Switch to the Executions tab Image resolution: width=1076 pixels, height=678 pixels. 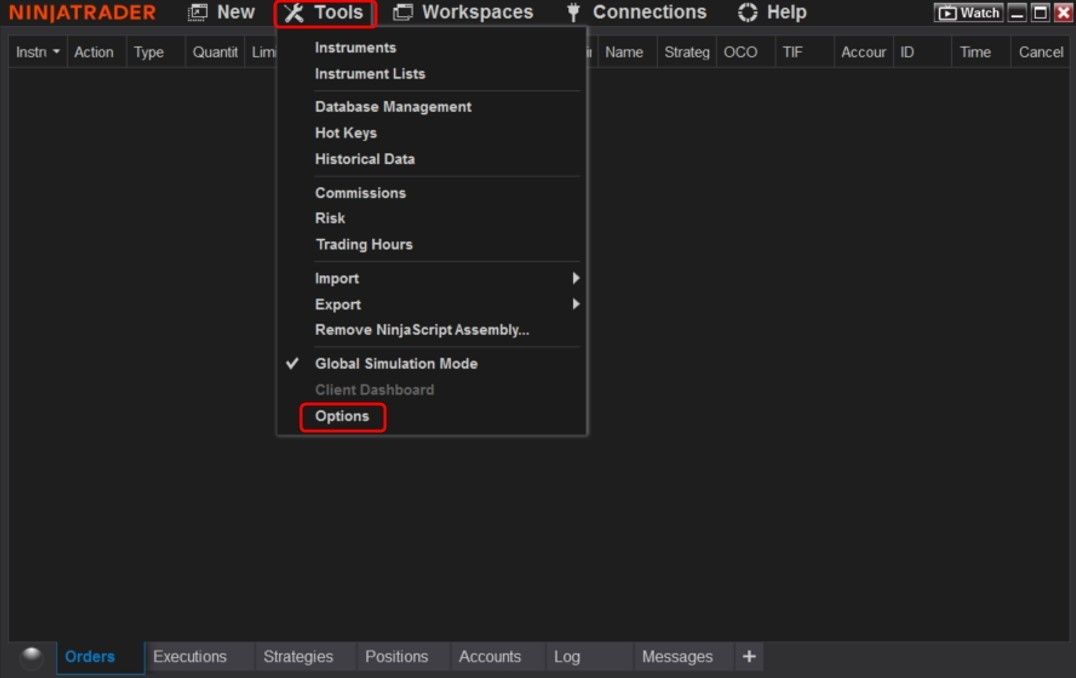coord(200,657)
